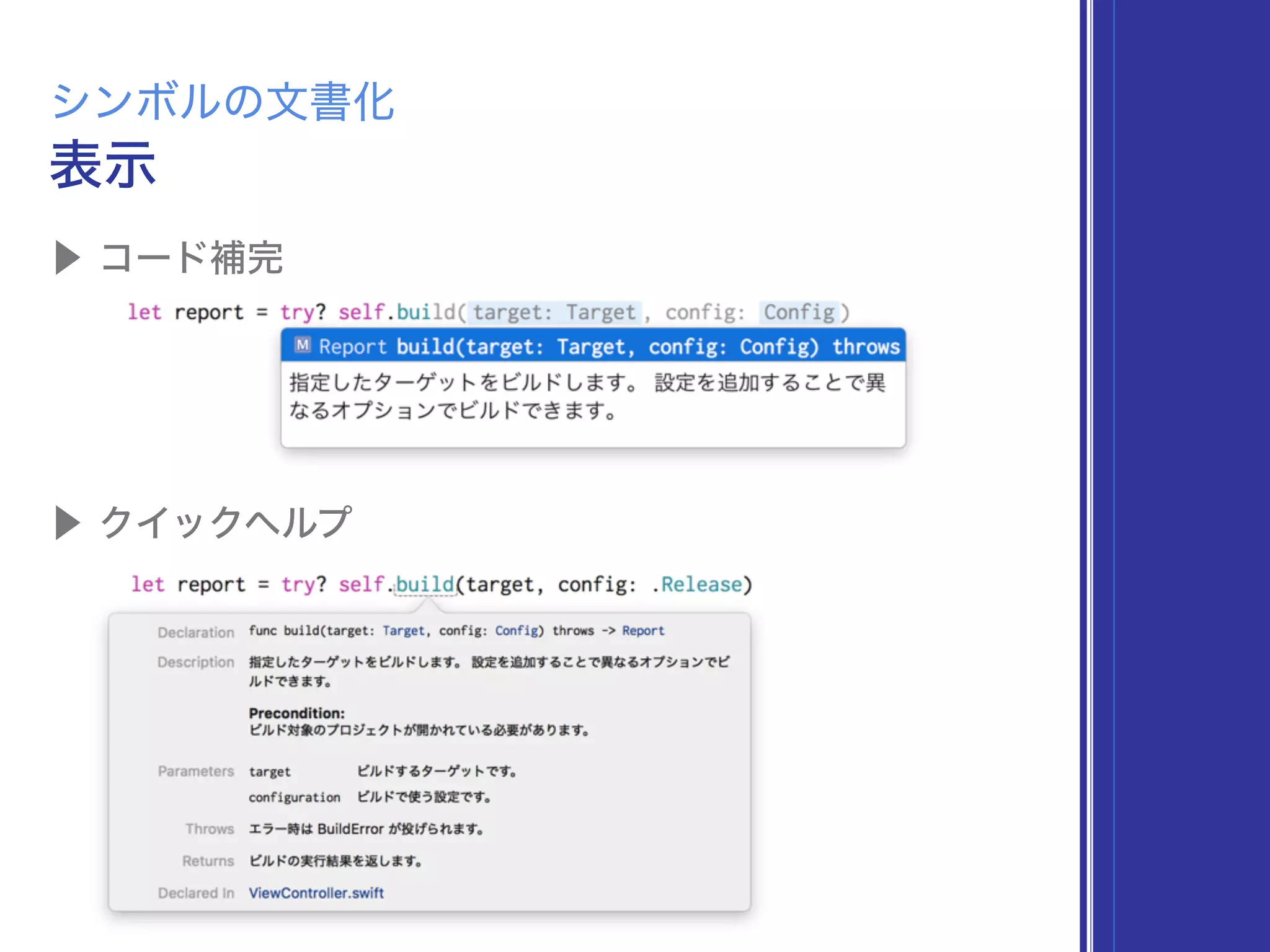The width and height of the screenshot is (1270, 952).
Task: Click the Declared In label
Action: [196, 893]
